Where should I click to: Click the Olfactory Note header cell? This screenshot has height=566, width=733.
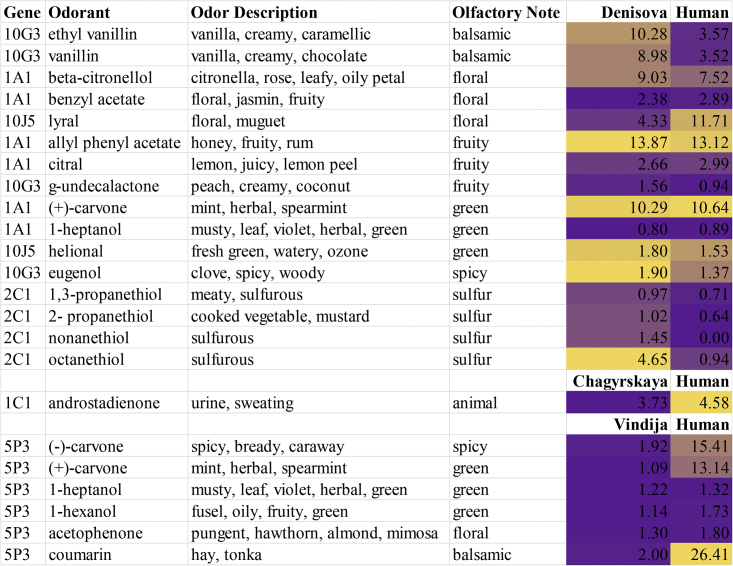[x=506, y=12]
